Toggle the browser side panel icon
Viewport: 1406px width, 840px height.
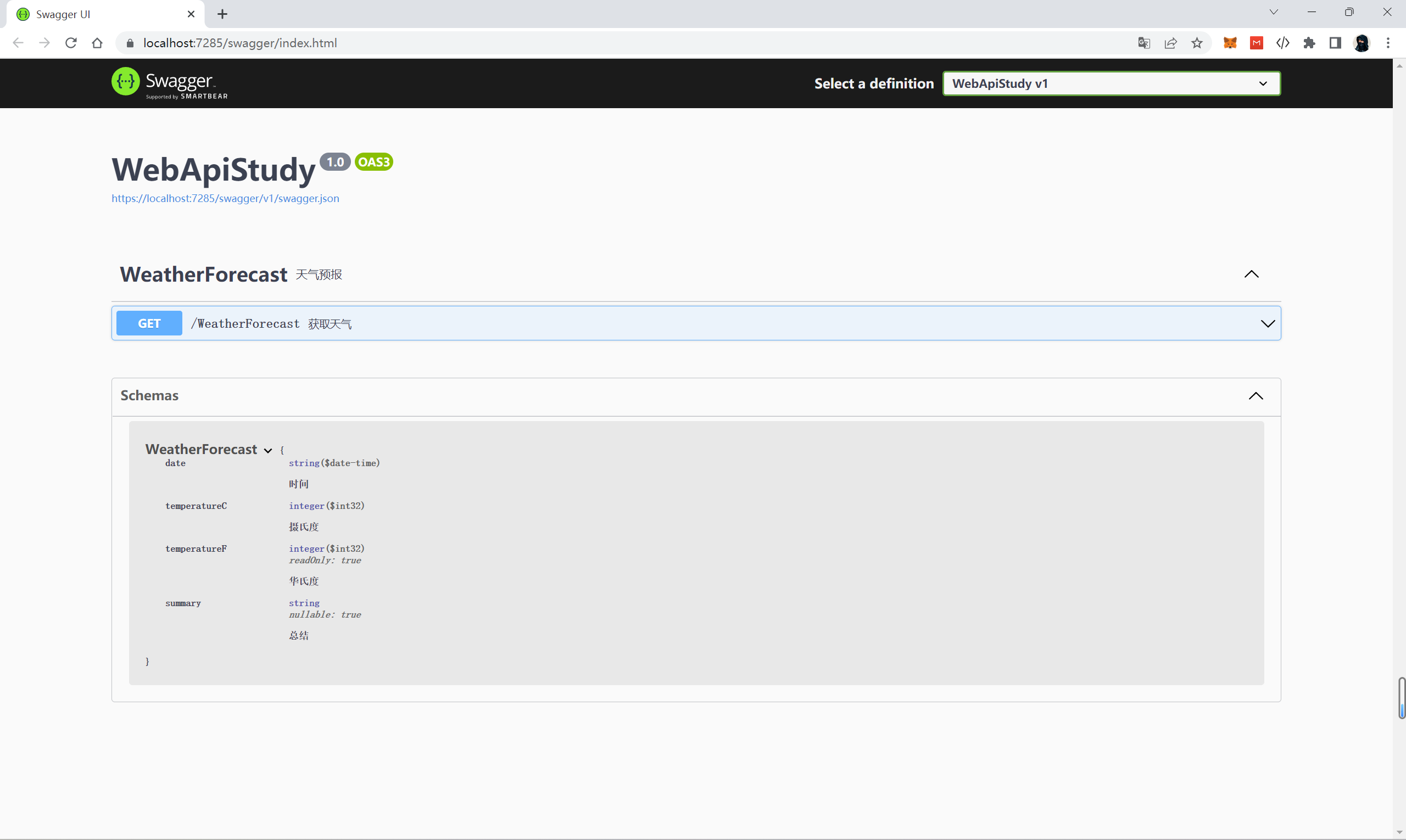point(1335,43)
